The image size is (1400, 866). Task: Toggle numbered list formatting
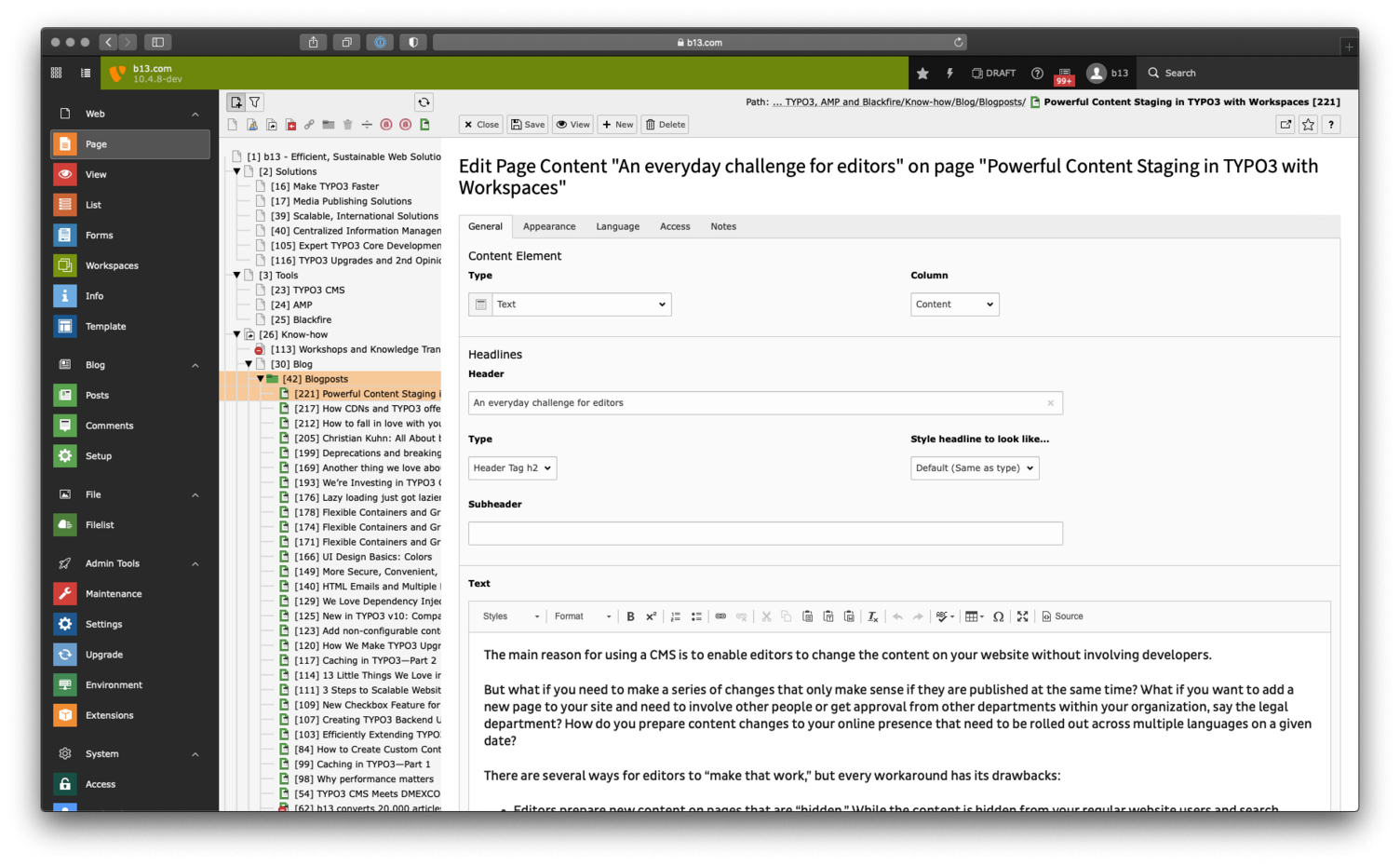click(675, 616)
